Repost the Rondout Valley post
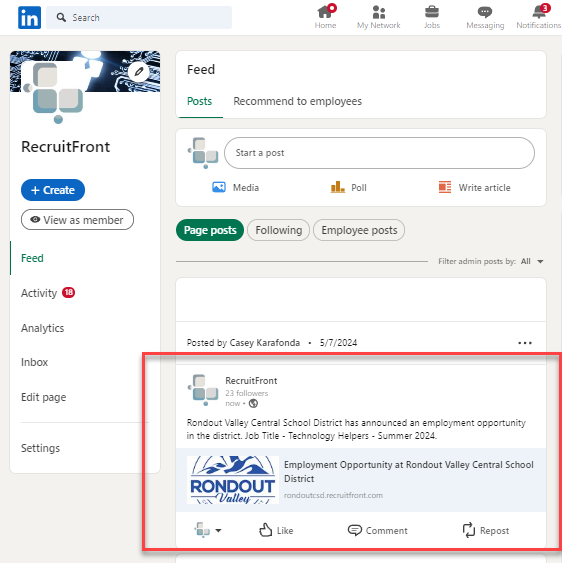The height and width of the screenshot is (563, 562). pyautogui.click(x=486, y=530)
